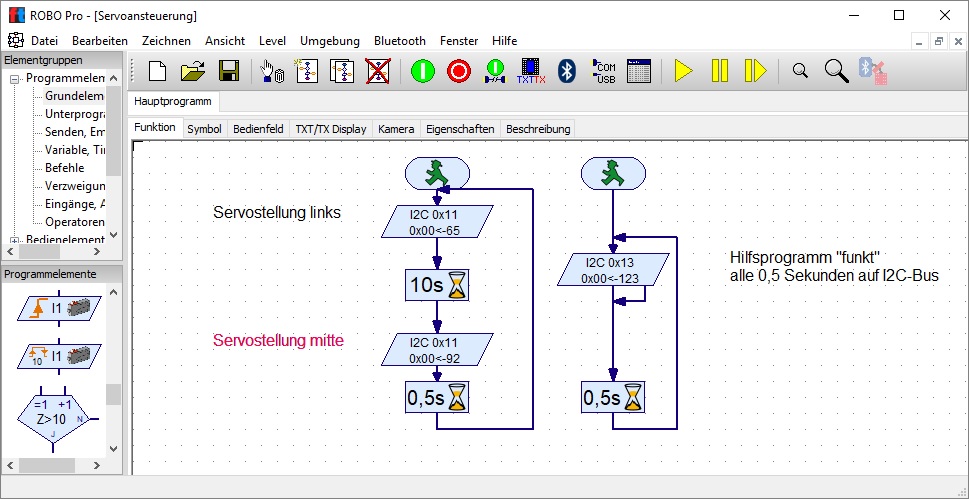Switch to the Bedienfeld tab
This screenshot has height=499, width=969.
(258, 129)
